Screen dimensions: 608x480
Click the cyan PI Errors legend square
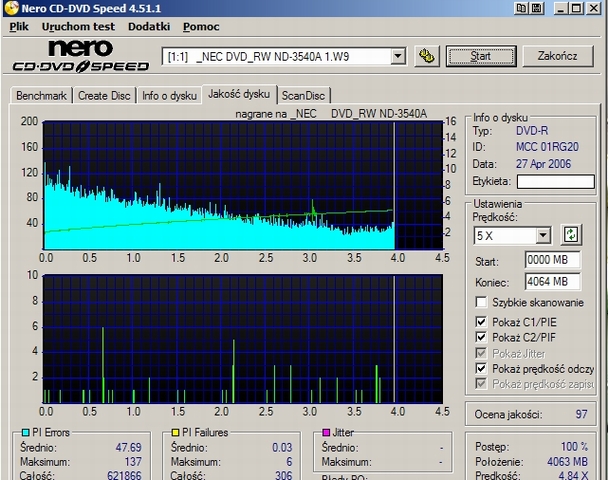[x=26, y=432]
